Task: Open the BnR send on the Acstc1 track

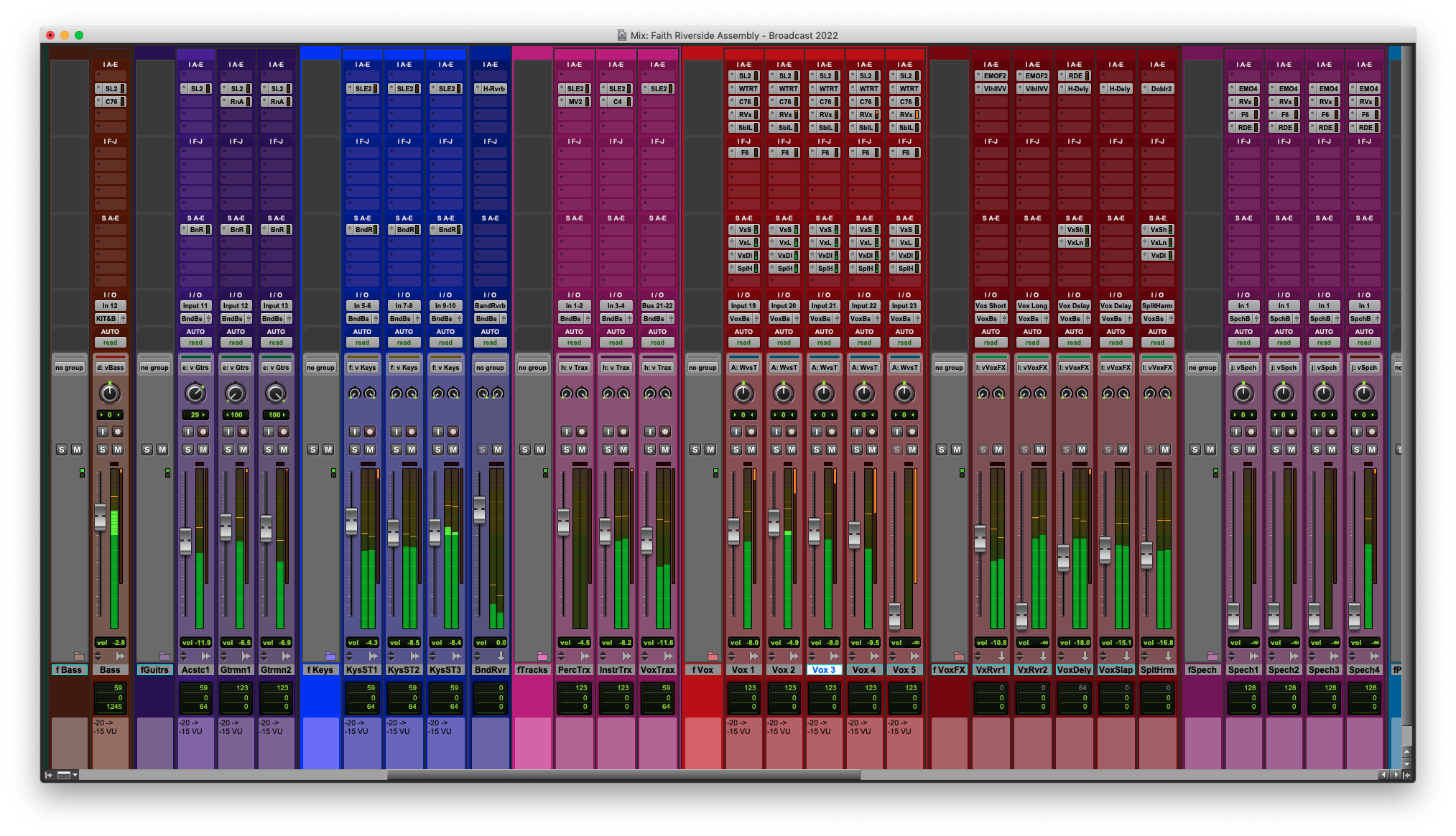Action: [x=195, y=230]
